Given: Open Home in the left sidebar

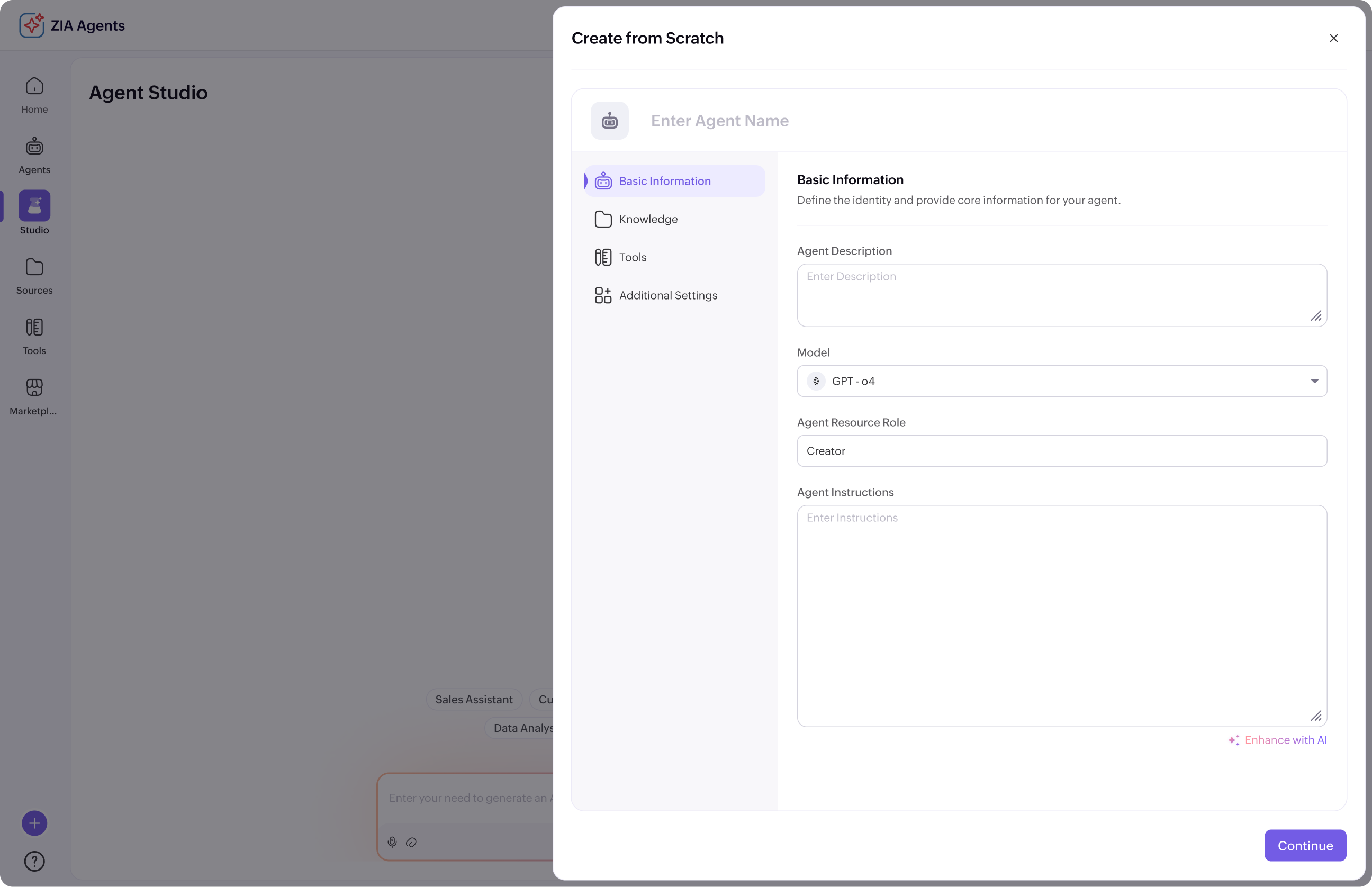Looking at the screenshot, I should (x=34, y=96).
